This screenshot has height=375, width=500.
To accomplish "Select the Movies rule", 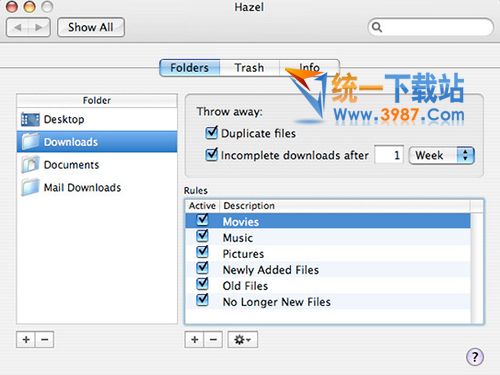I will pyautogui.click(x=328, y=221).
